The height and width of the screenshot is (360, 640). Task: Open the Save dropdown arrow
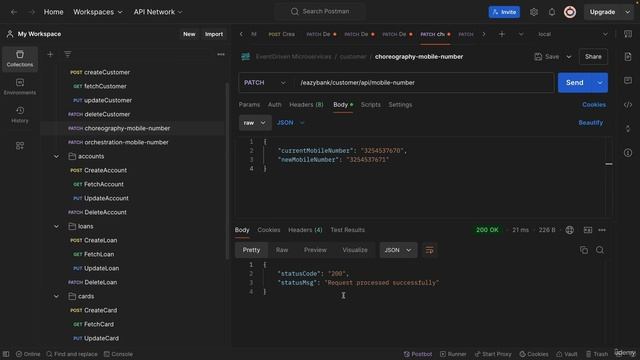point(569,57)
